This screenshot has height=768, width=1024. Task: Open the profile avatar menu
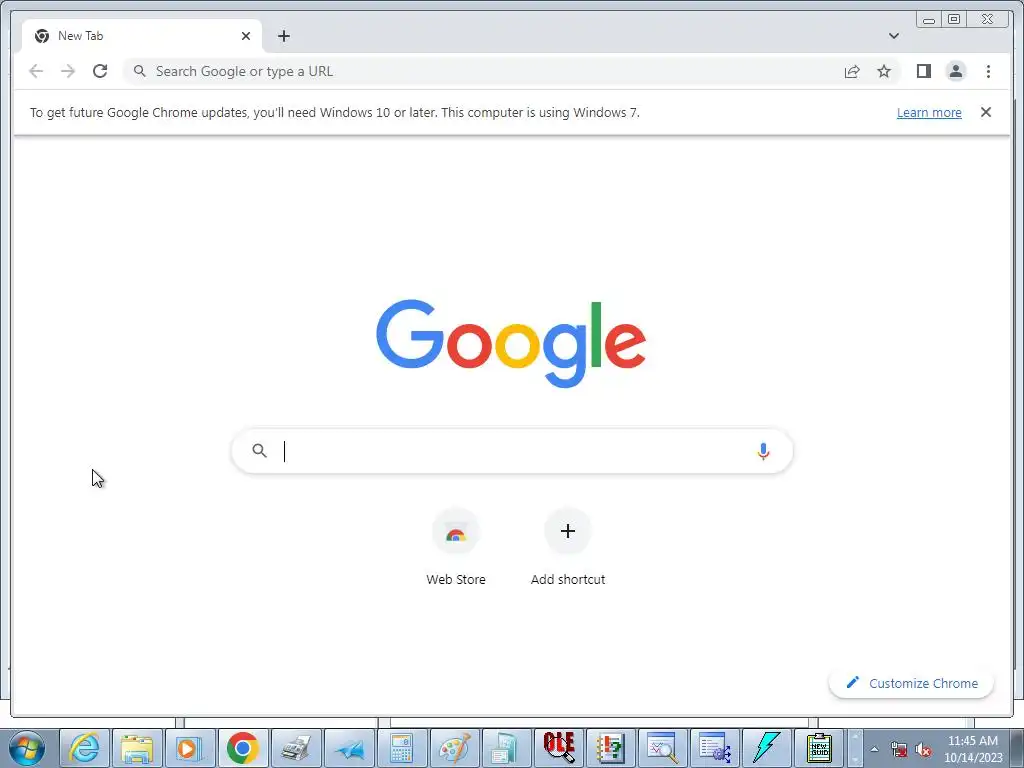[x=955, y=71]
